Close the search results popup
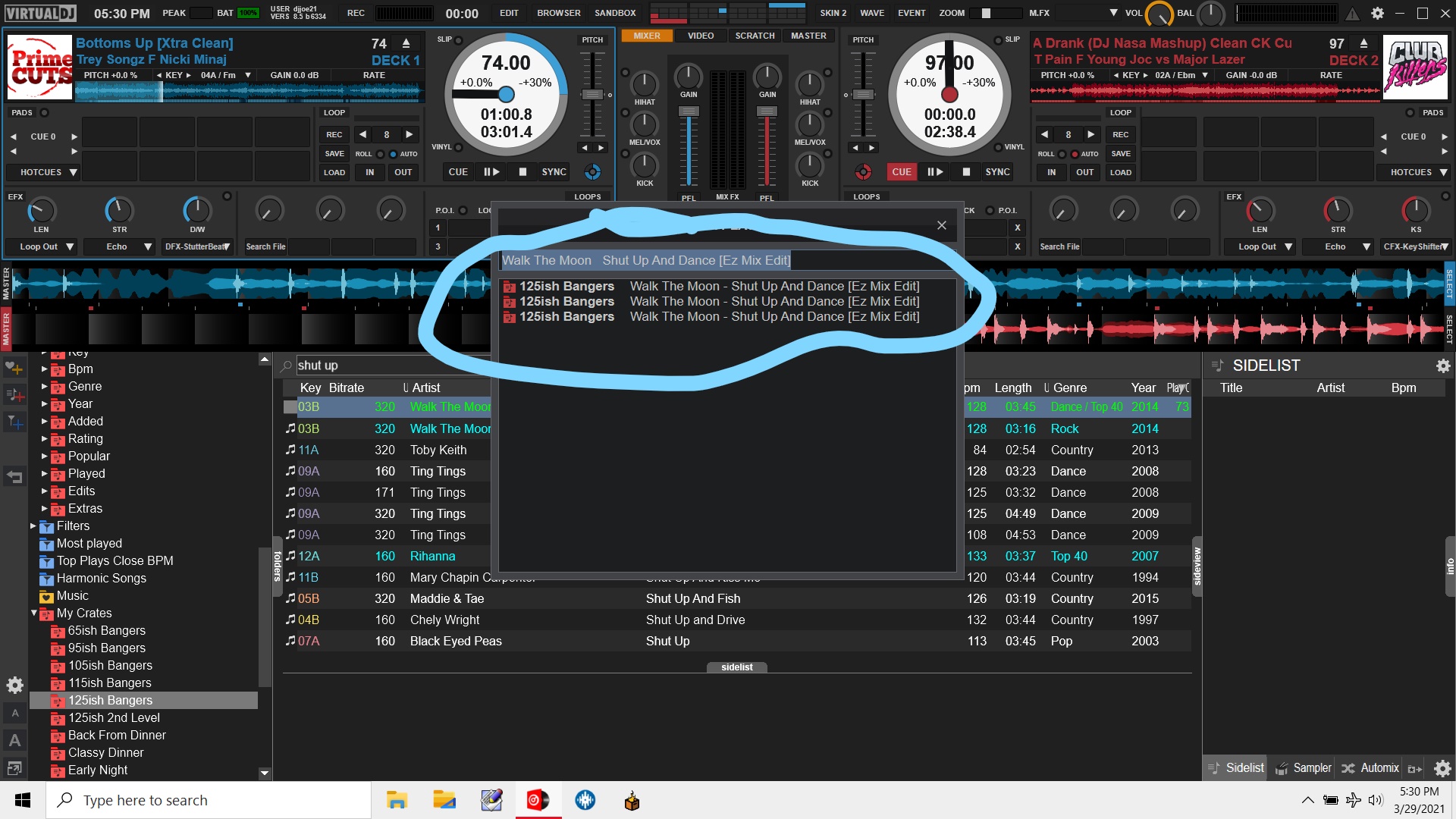Image resolution: width=1456 pixels, height=819 pixels. click(941, 225)
